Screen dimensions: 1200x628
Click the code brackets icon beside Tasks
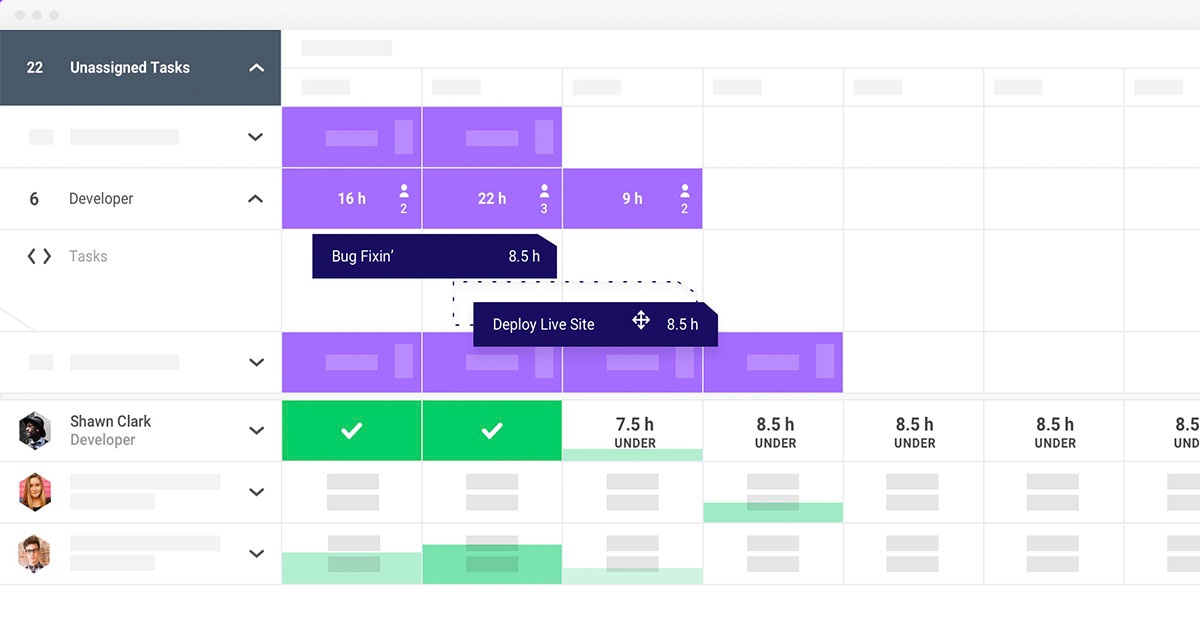coord(38,256)
